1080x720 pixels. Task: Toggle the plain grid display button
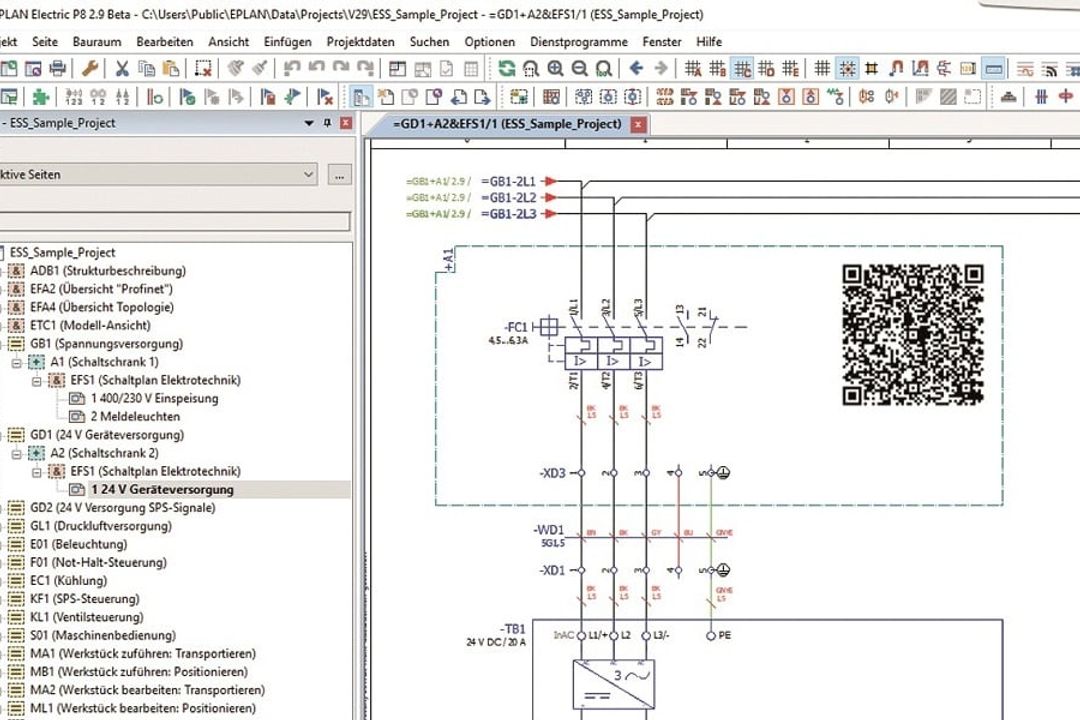(x=823, y=68)
